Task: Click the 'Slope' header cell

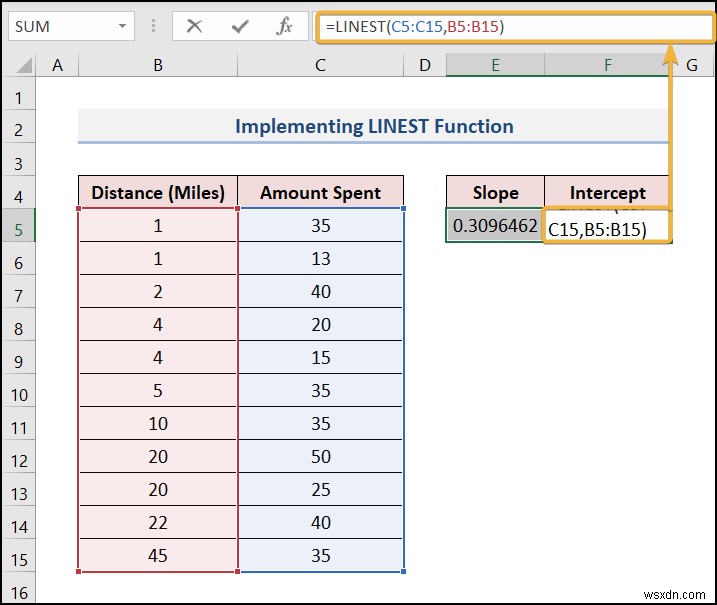Action: pyautogui.click(x=495, y=193)
